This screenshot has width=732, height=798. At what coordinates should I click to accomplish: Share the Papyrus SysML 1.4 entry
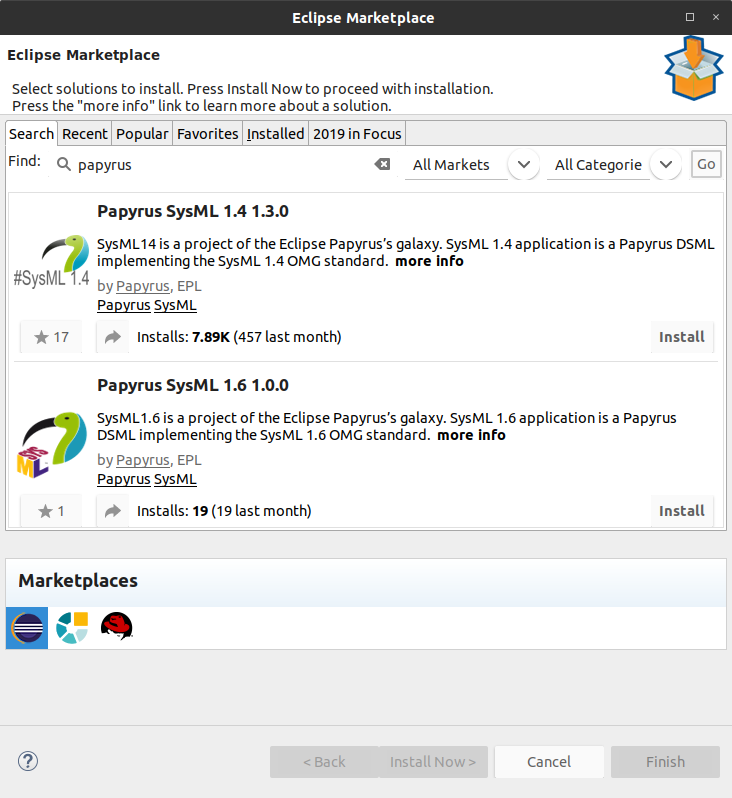tap(112, 337)
